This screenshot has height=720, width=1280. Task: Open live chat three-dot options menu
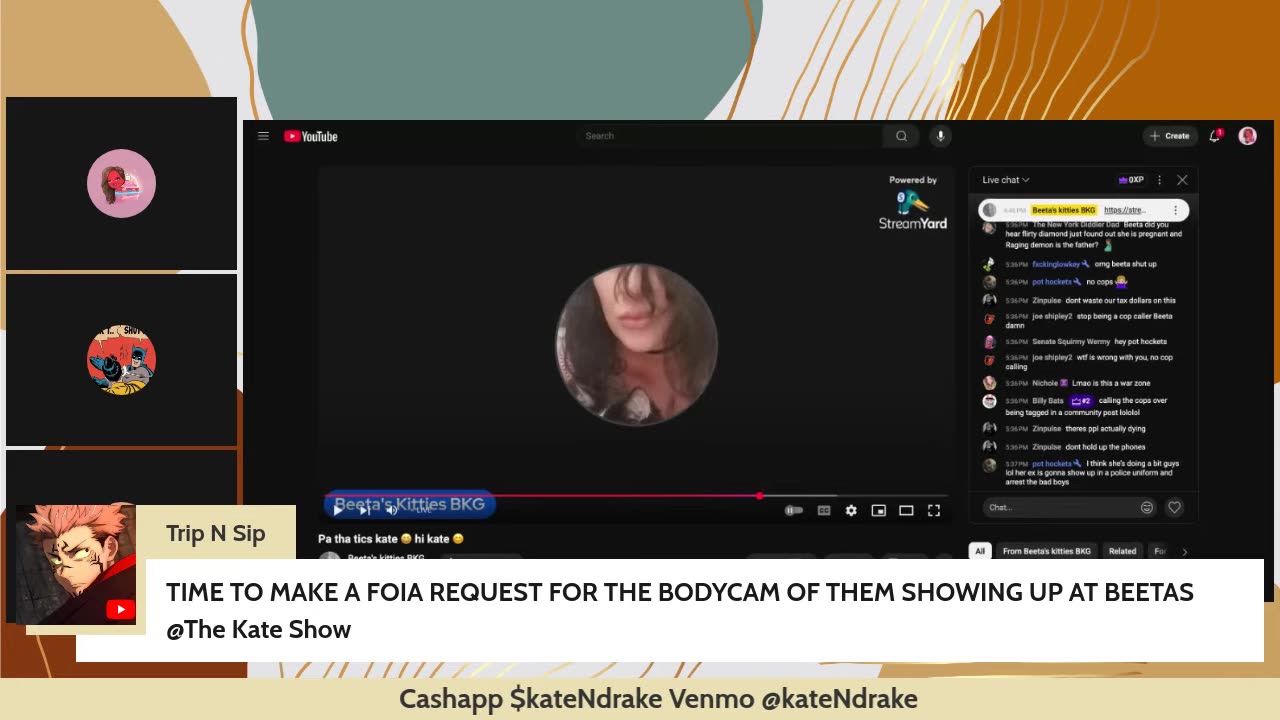(x=1159, y=180)
